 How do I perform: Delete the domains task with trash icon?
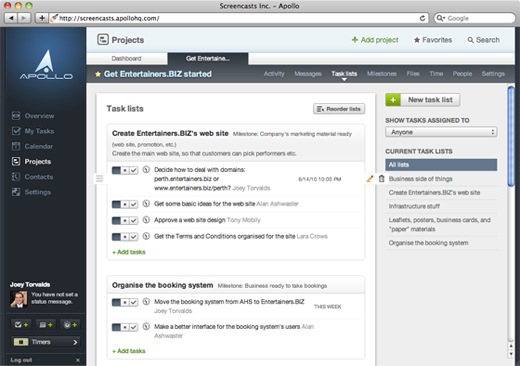[382, 179]
